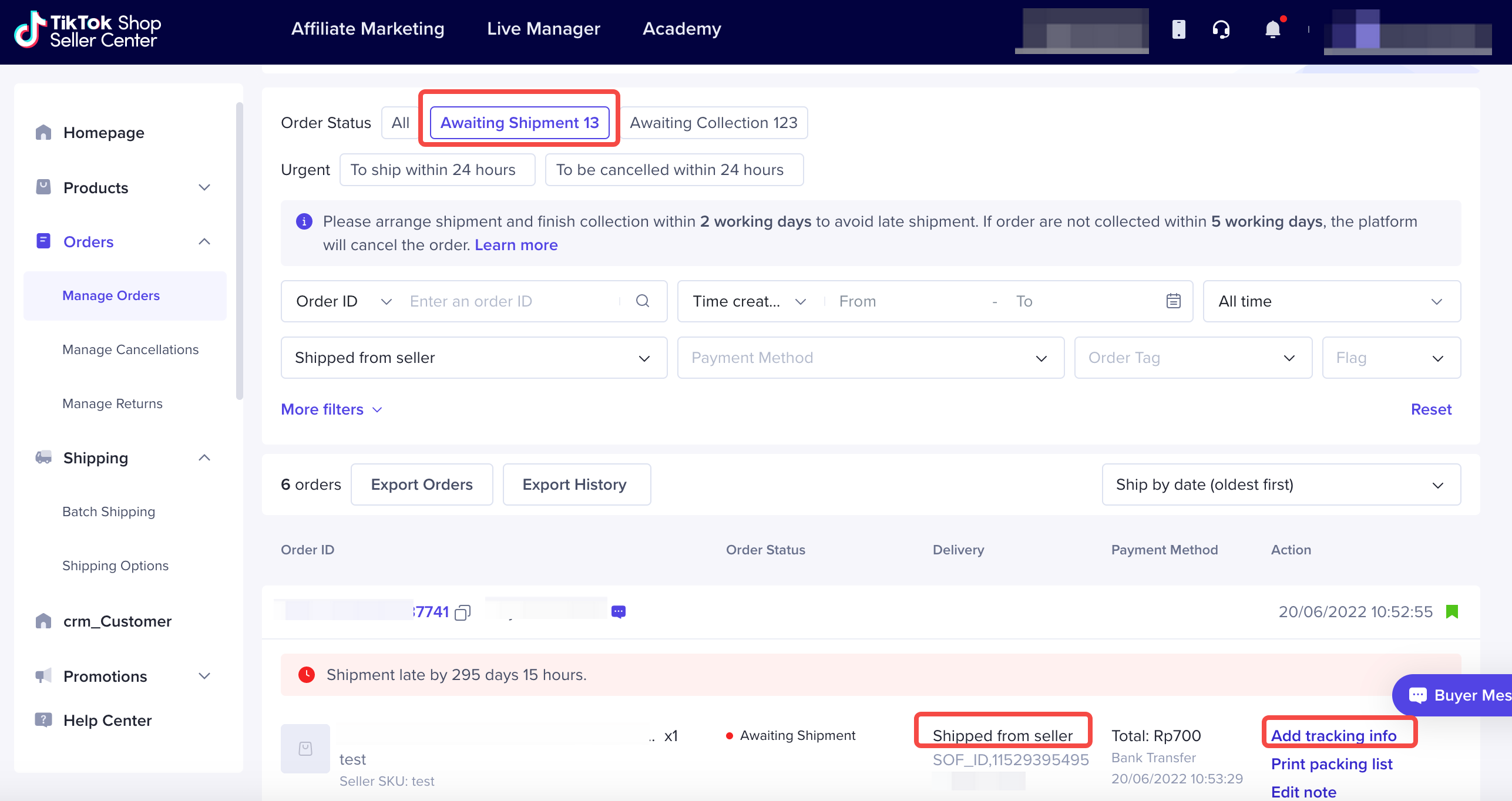This screenshot has width=1512, height=801.
Task: Click the Homepage house icon
Action: click(43, 133)
